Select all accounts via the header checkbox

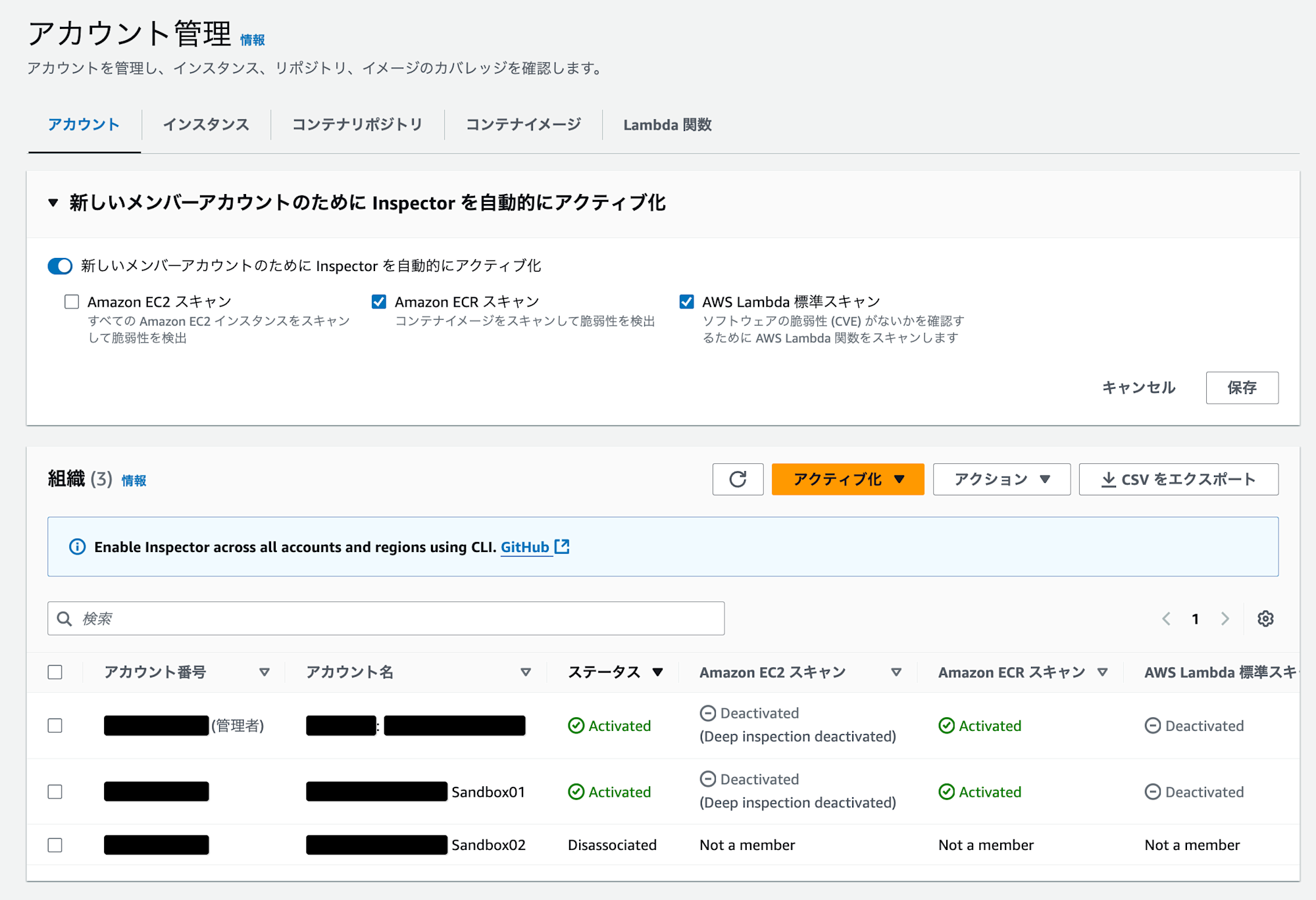55,672
